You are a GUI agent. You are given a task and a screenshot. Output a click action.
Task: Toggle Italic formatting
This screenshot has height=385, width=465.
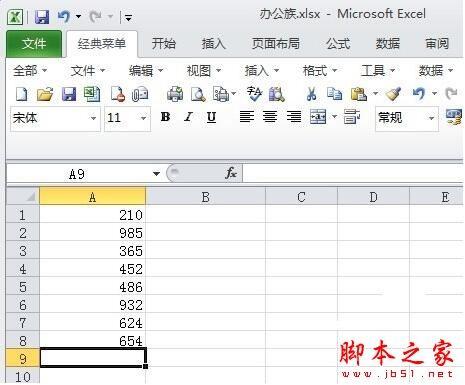click(x=188, y=117)
